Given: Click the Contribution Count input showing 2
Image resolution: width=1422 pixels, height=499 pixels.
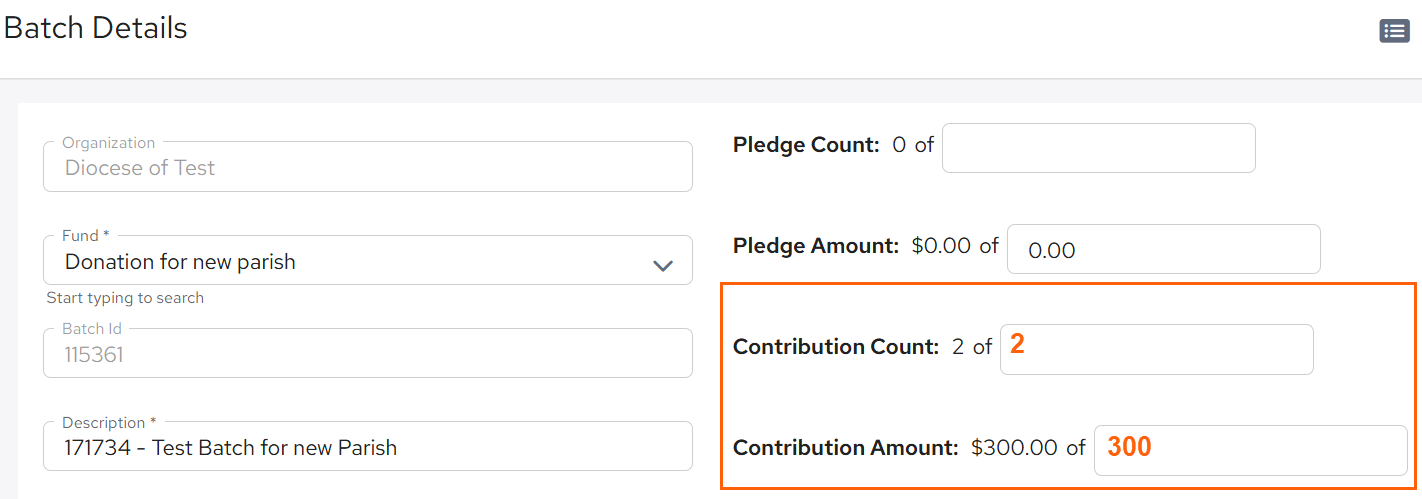Looking at the screenshot, I should [x=1156, y=349].
